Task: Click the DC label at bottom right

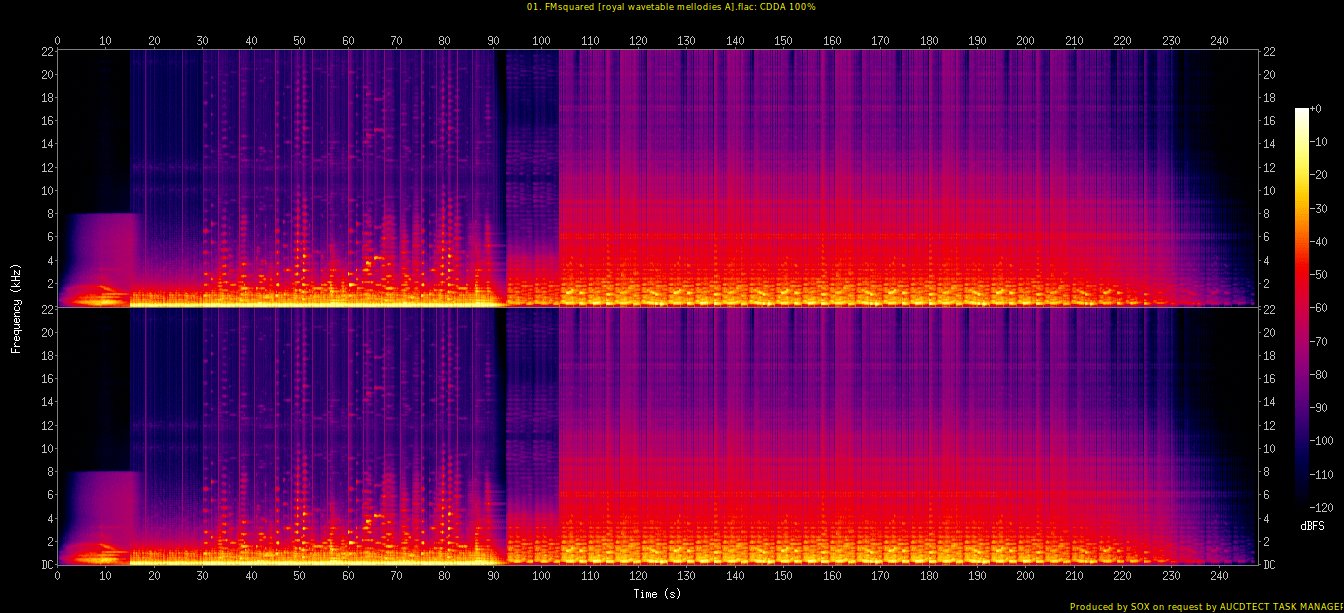Action: [1270, 564]
